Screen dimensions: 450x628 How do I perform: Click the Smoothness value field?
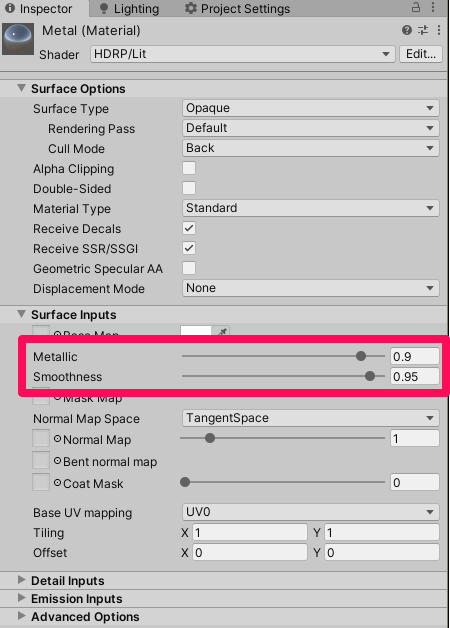pos(415,376)
